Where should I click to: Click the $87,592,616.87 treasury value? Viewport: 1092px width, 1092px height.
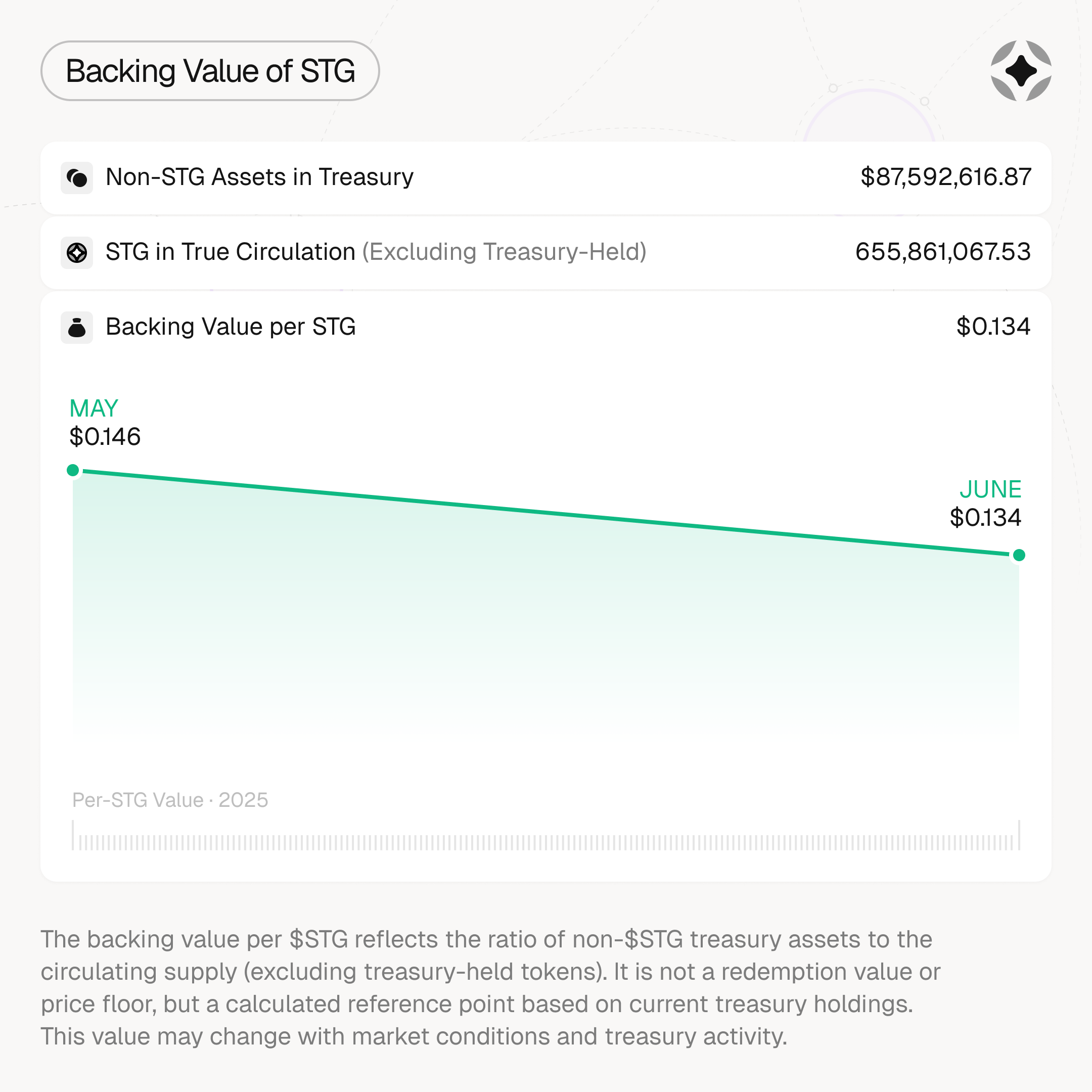pos(945,177)
